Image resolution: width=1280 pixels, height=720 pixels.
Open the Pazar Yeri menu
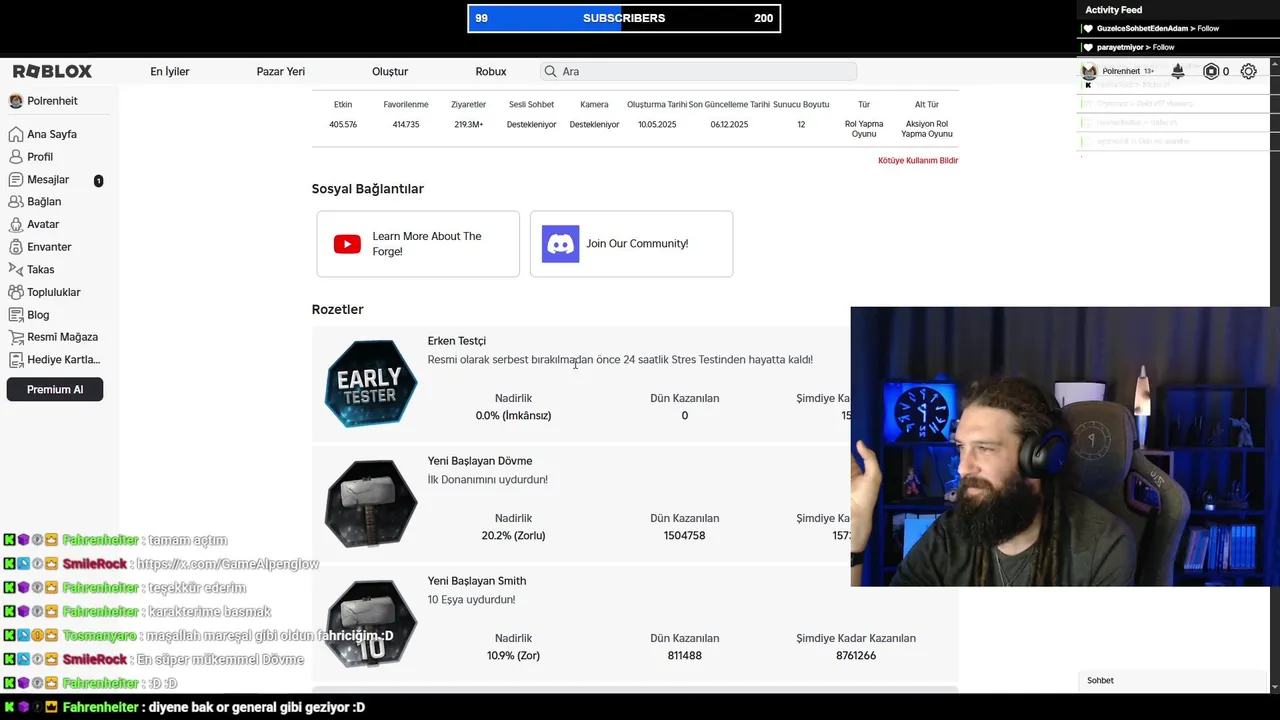point(281,72)
